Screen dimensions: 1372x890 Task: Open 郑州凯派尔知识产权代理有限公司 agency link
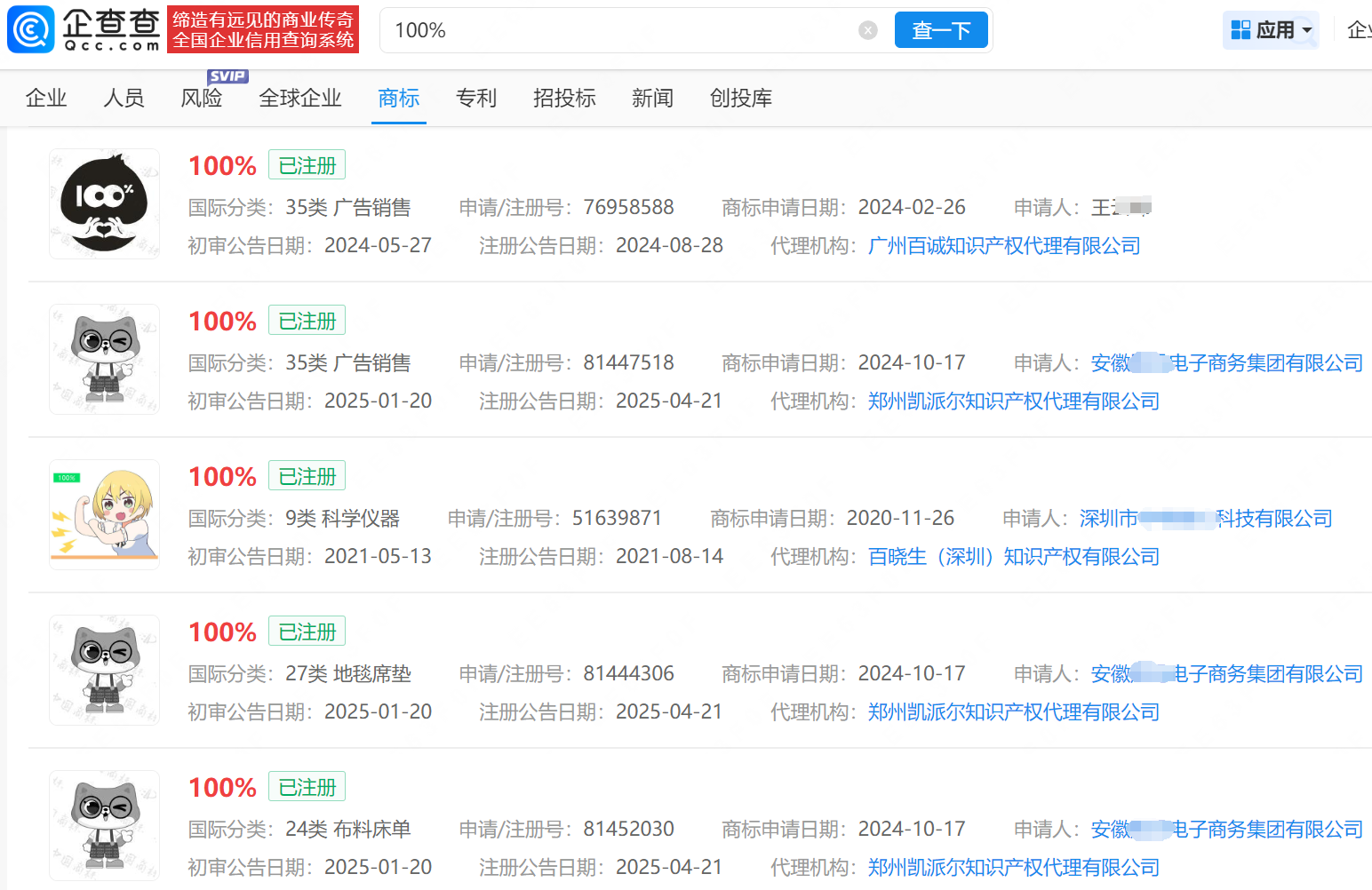(x=1013, y=401)
